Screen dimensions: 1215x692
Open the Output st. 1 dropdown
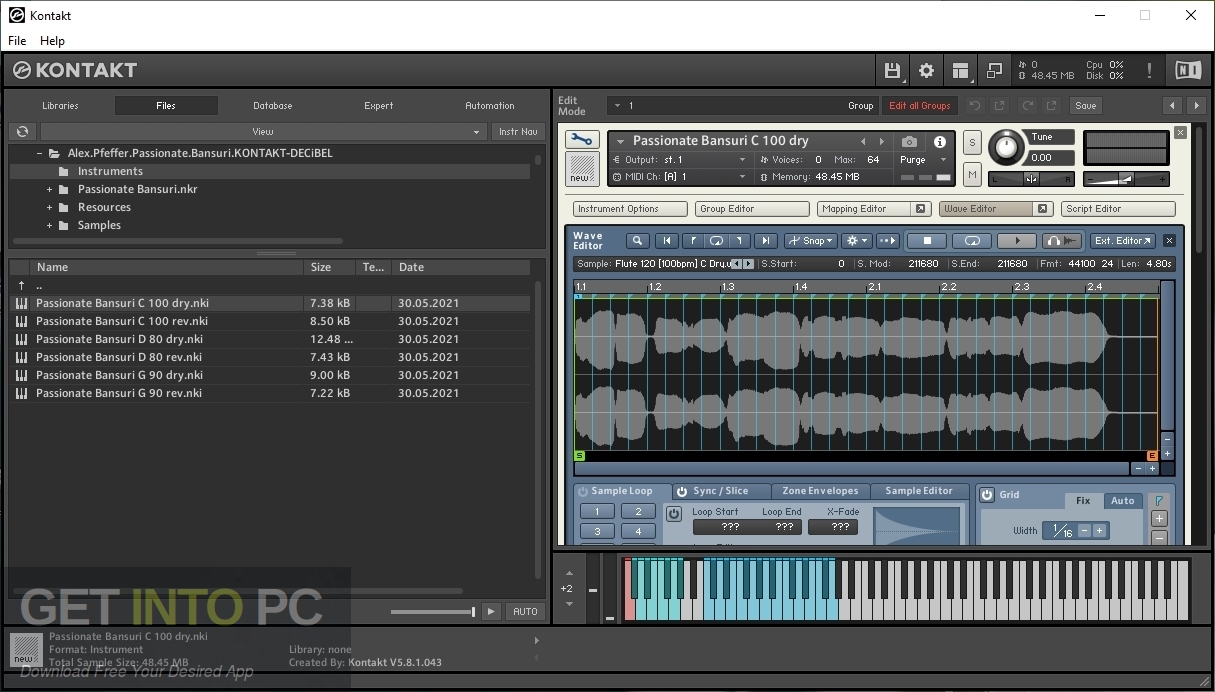tap(680, 160)
